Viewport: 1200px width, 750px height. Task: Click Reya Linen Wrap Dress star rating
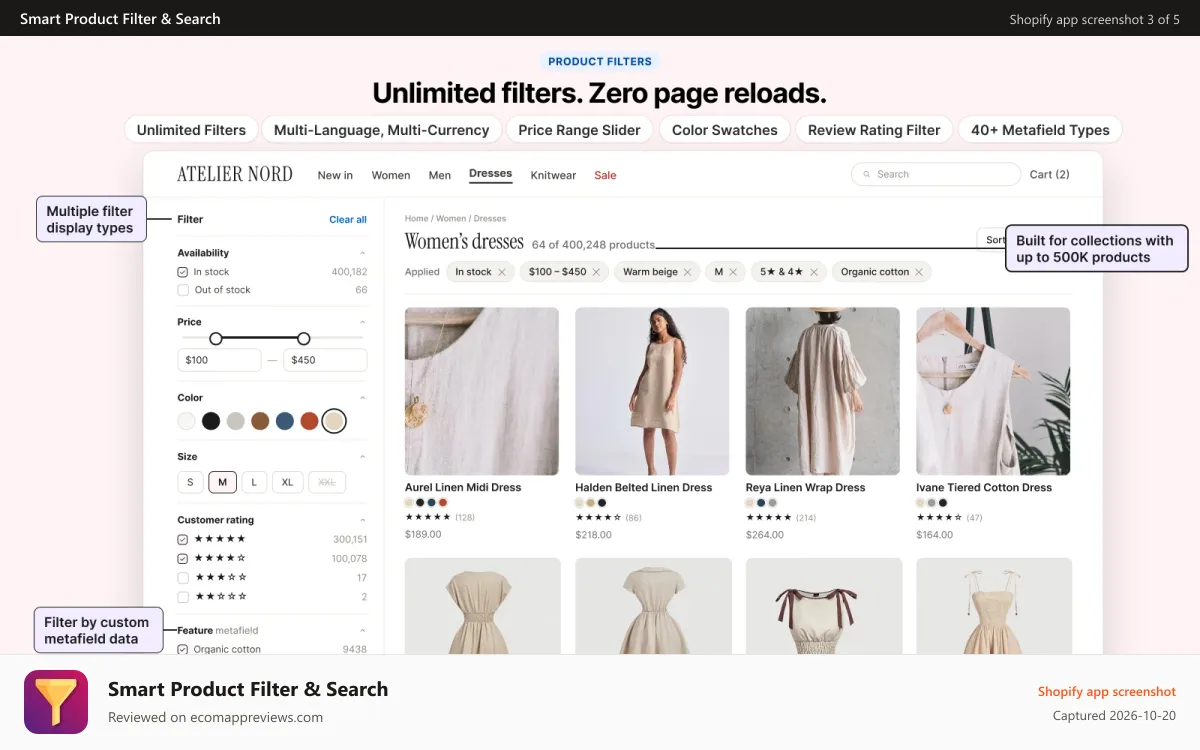(769, 518)
